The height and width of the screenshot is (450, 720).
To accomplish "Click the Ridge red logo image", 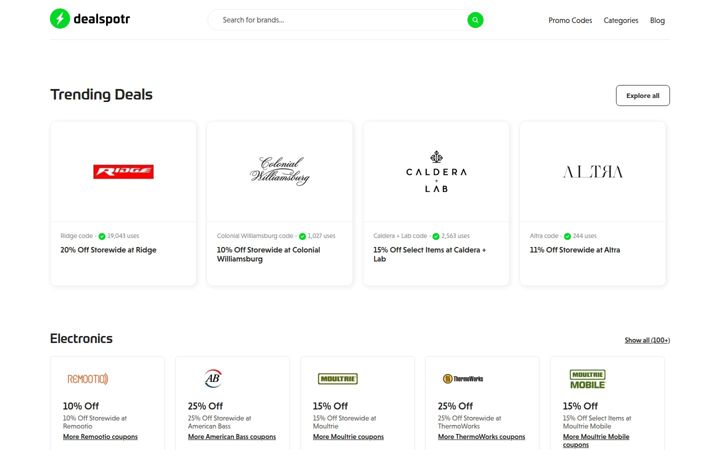I will (124, 172).
